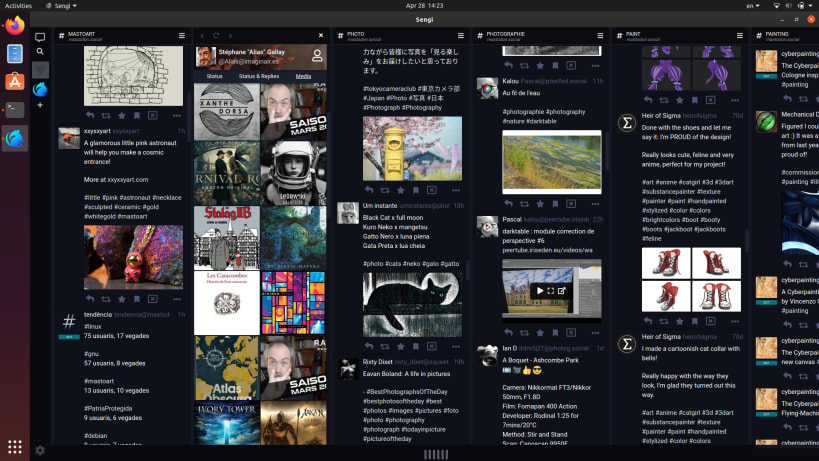Switch to the Status & Replies tab
This screenshot has width=819, height=461.
pos(259,76)
